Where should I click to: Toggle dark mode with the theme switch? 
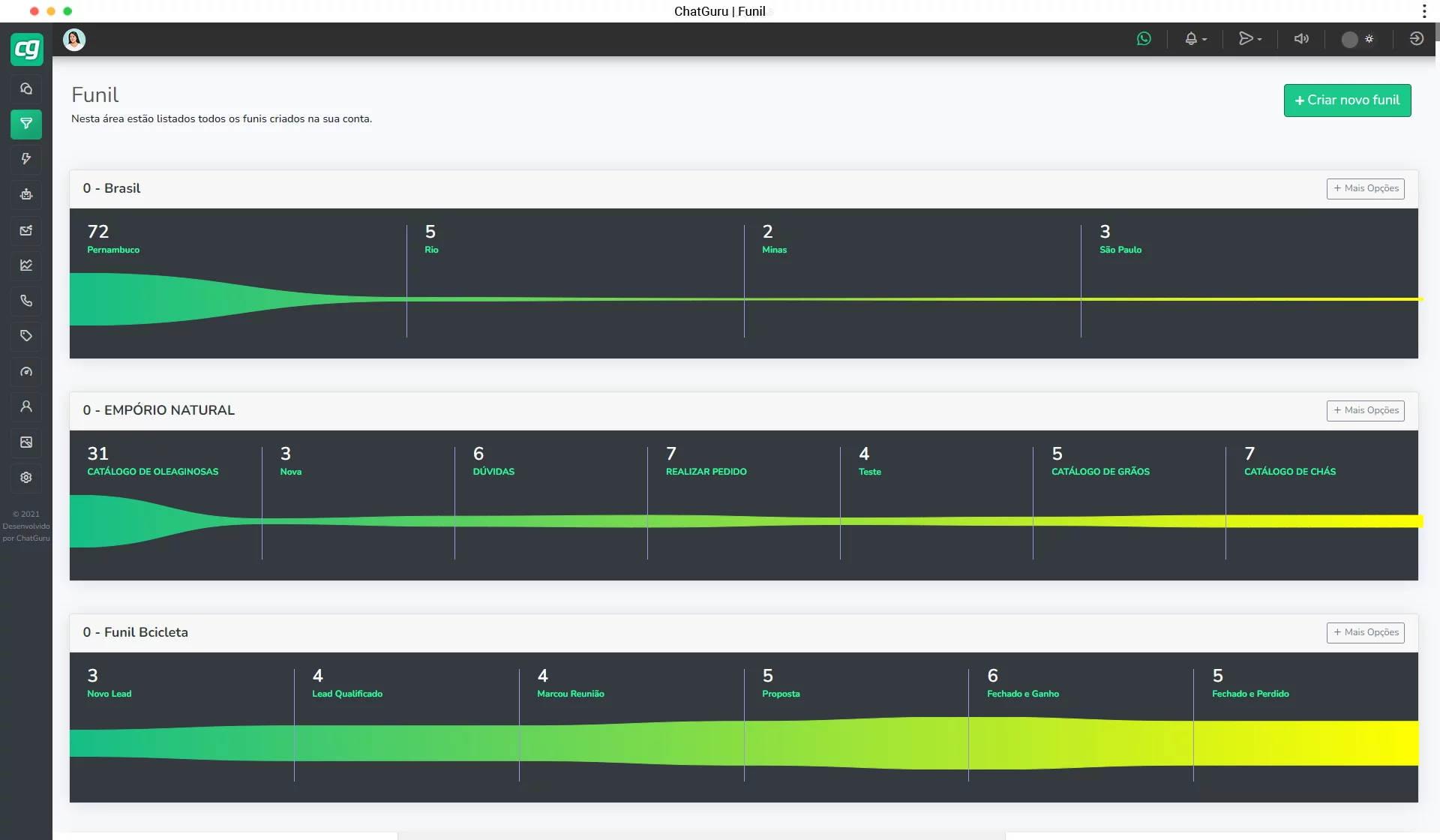tap(1357, 39)
